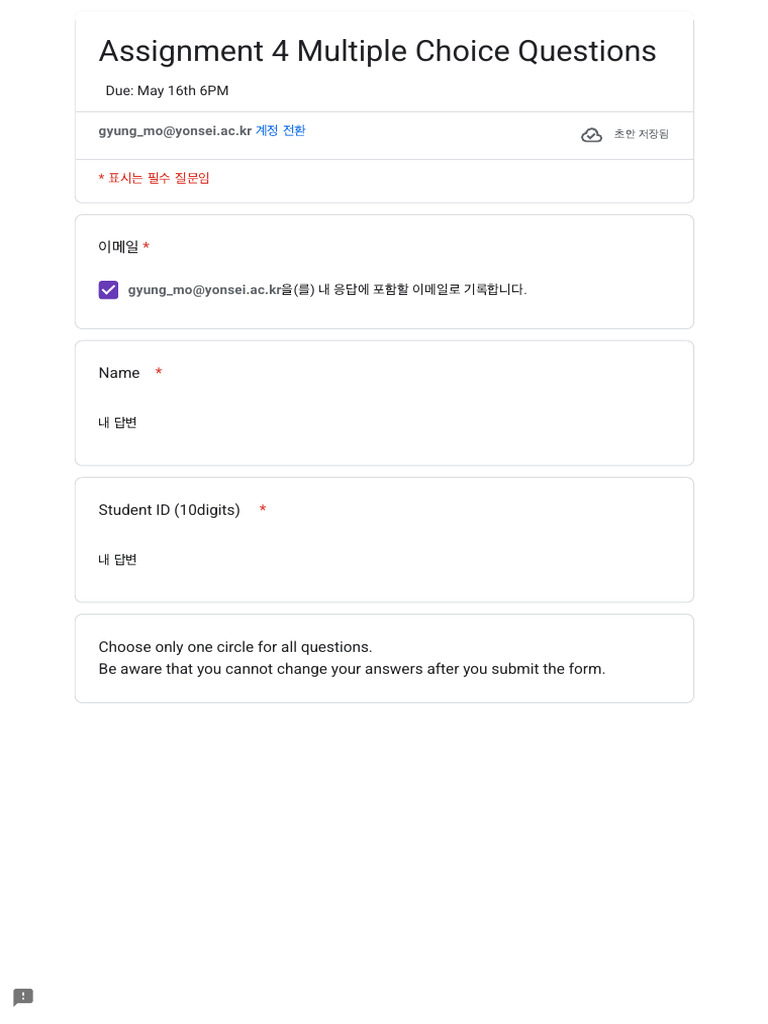Click the red asterisk beside 이메일

coord(146,247)
